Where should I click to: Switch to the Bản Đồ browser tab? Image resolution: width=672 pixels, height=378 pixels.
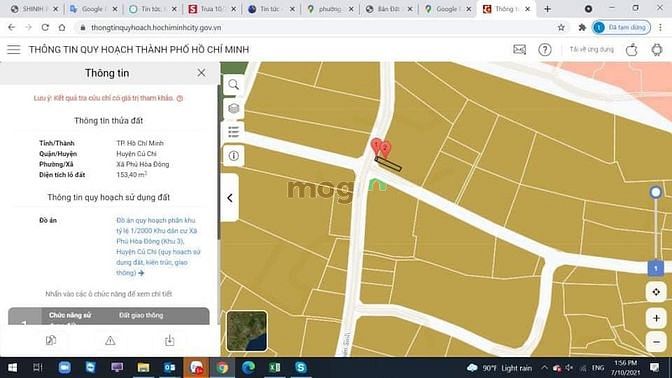point(388,9)
